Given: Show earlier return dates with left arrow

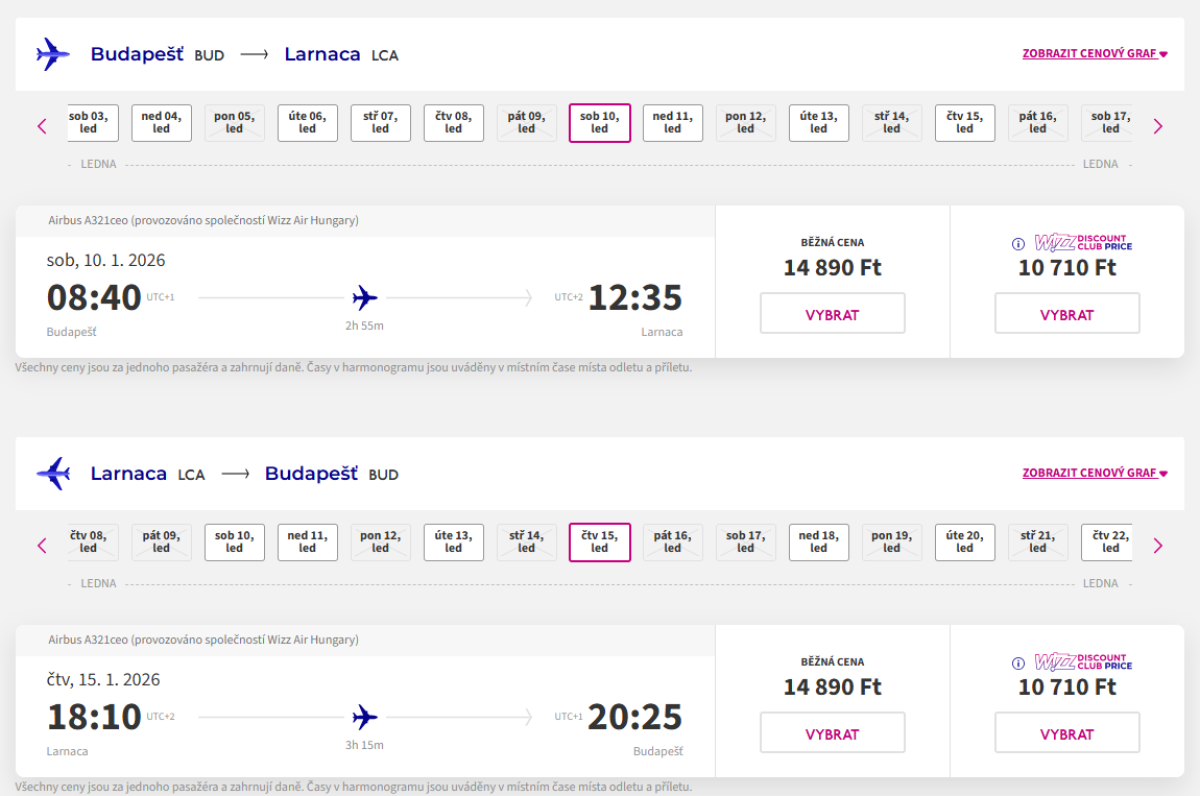Looking at the screenshot, I should point(42,545).
